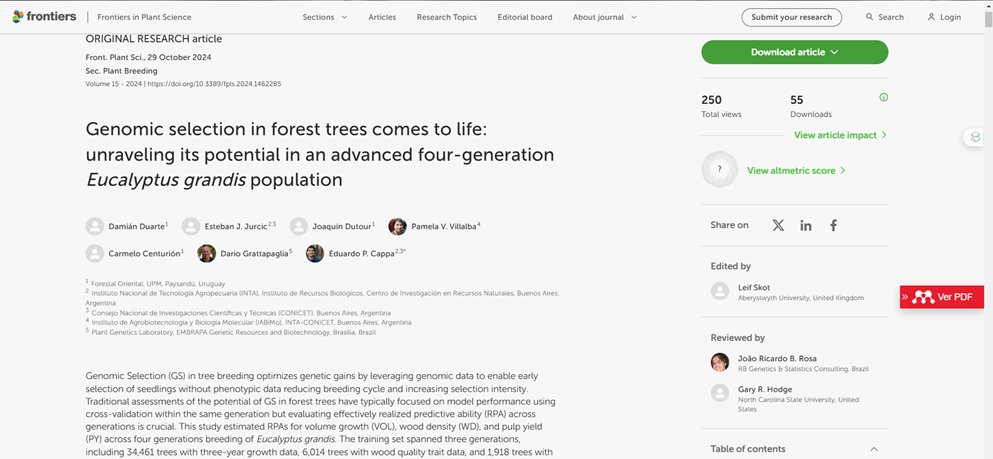993x459 pixels.
Task: Click 'Sec. Plant Breeding' section text
Action: [122, 71]
